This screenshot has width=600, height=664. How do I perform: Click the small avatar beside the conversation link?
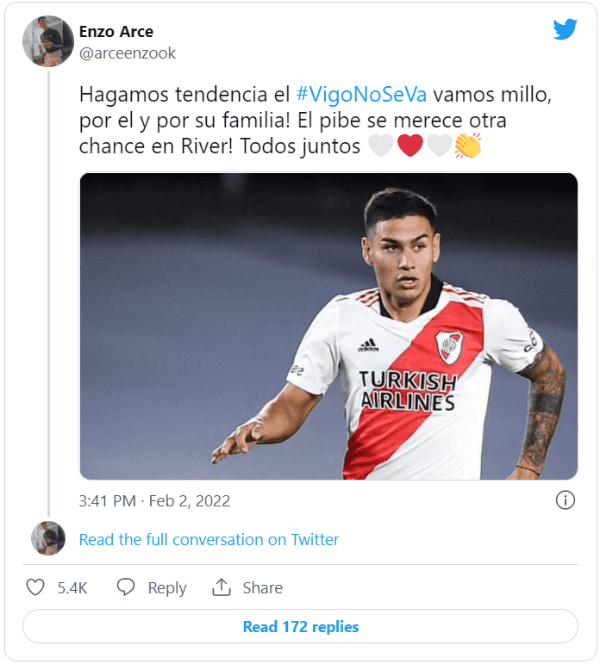pos(48,539)
